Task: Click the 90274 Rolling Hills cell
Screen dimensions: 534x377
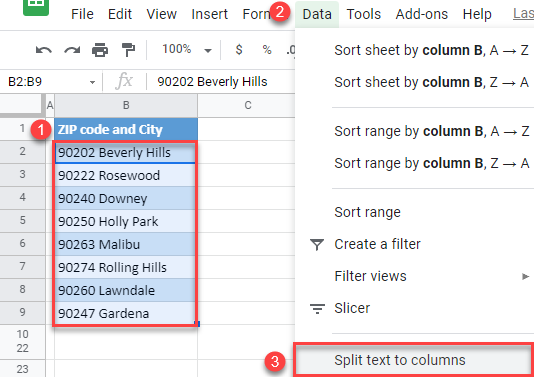Action: [125, 267]
